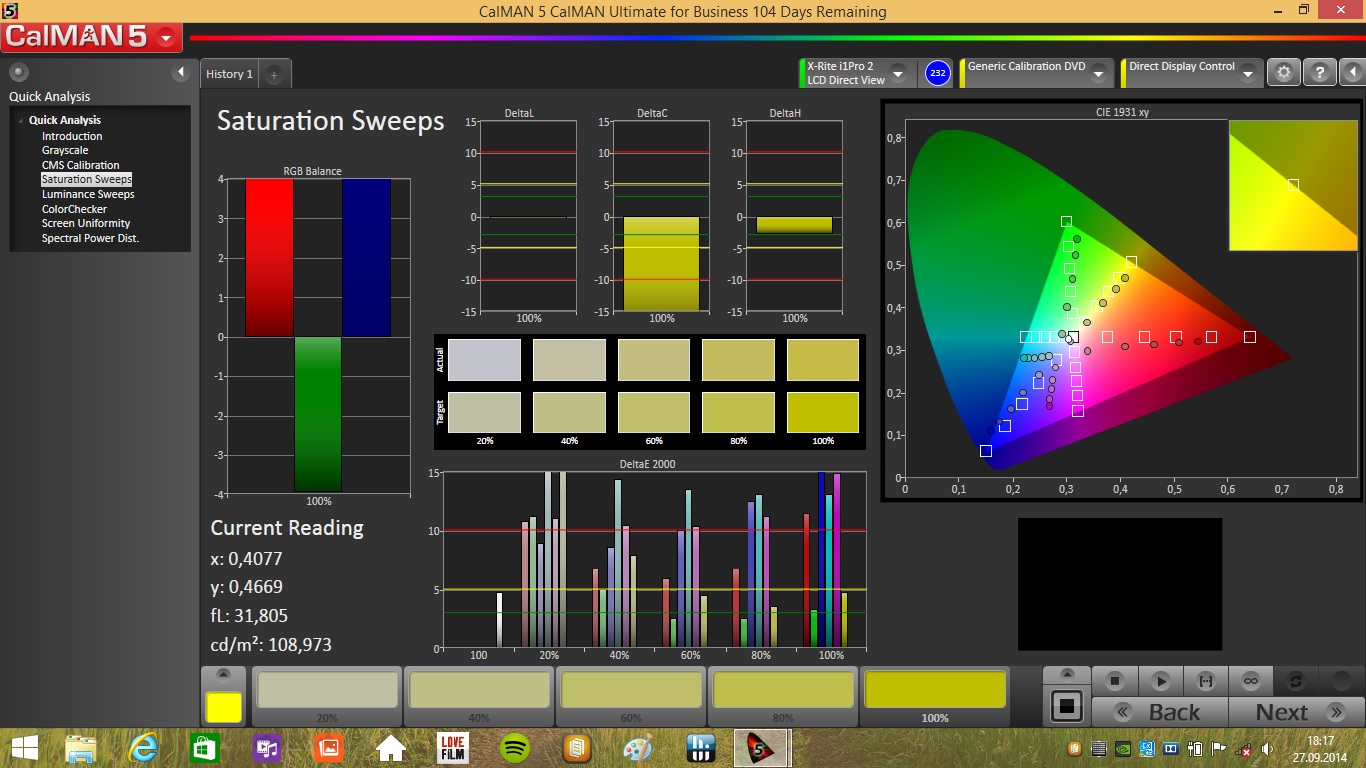This screenshot has width=1366, height=768.
Task: Add a new history tab with plus icon
Action: tap(274, 74)
